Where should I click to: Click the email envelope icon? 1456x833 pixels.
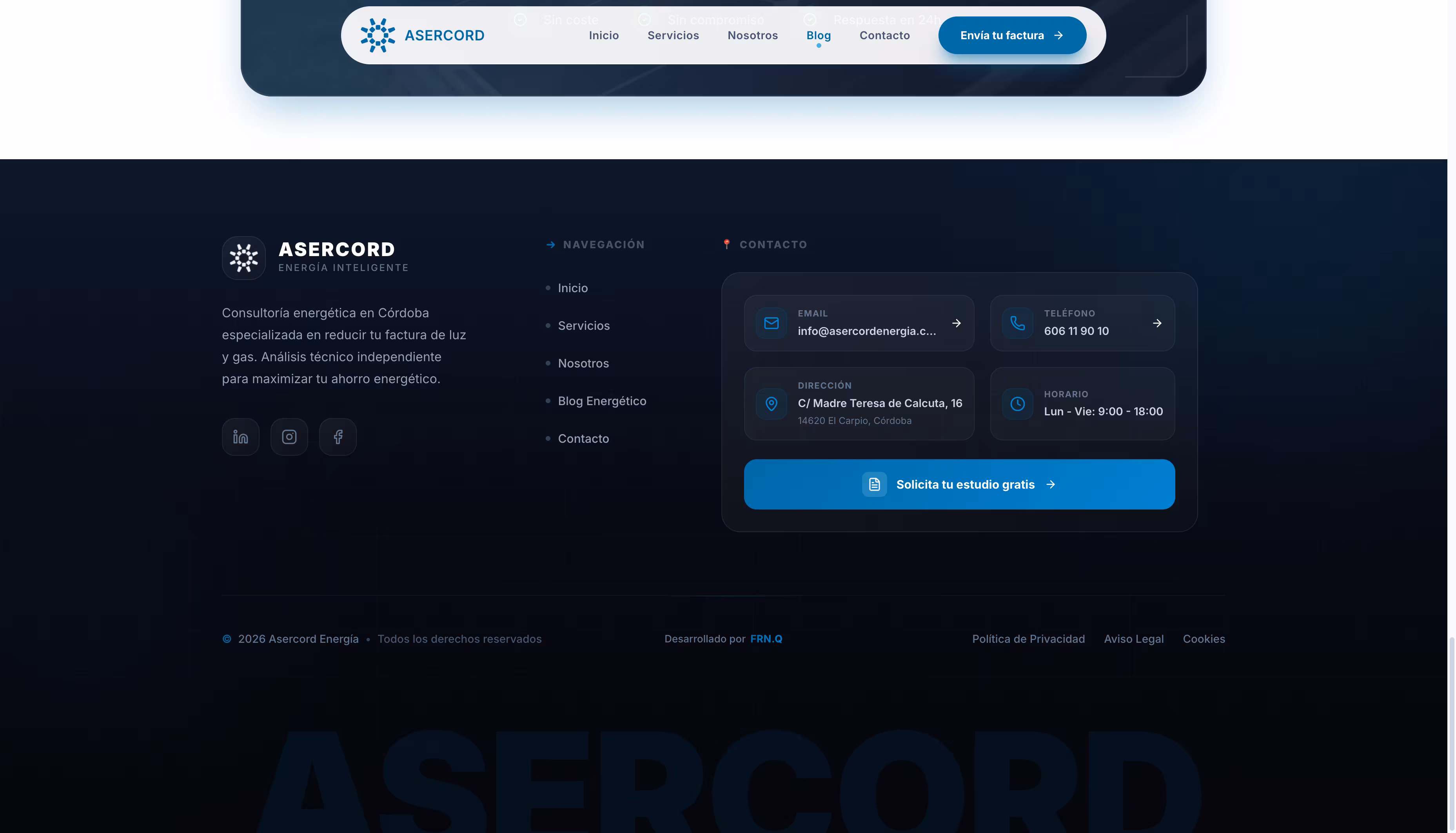771,323
